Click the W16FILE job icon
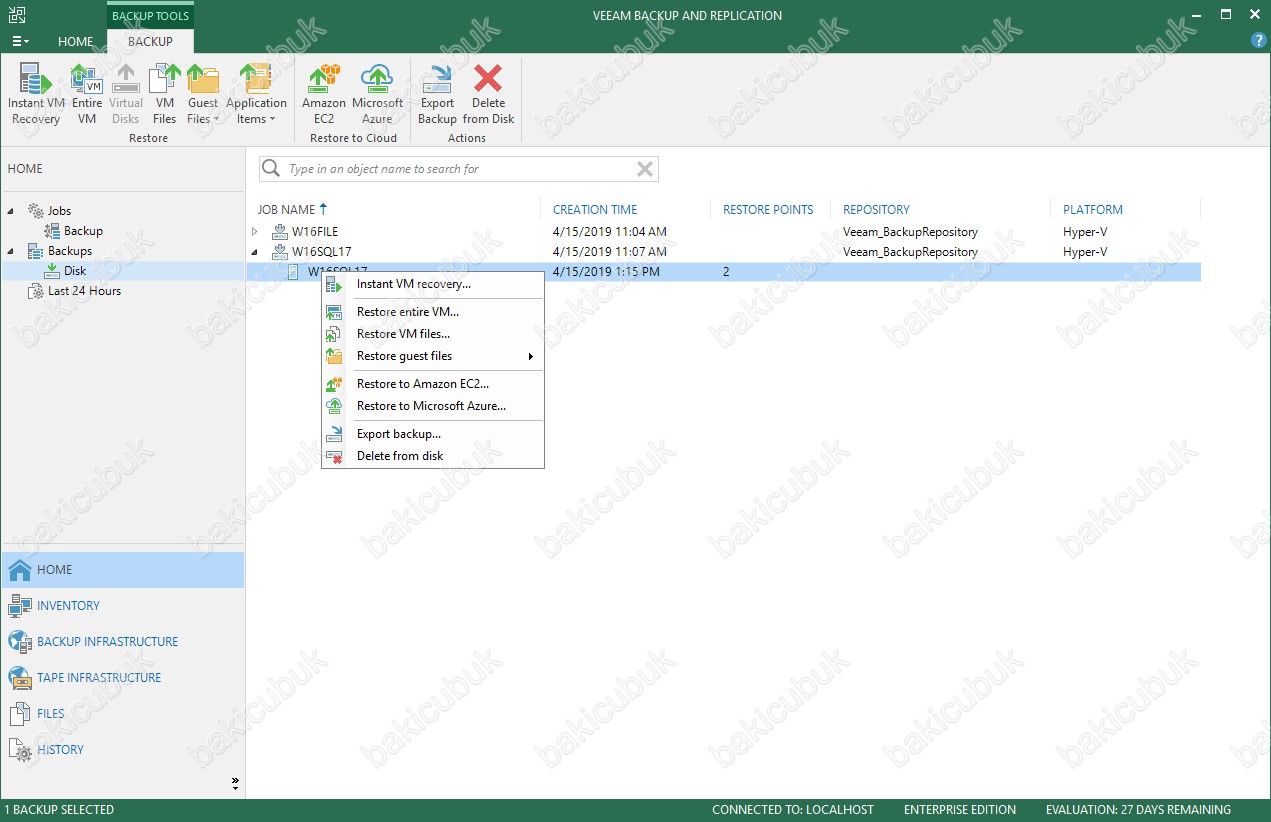 [279, 232]
